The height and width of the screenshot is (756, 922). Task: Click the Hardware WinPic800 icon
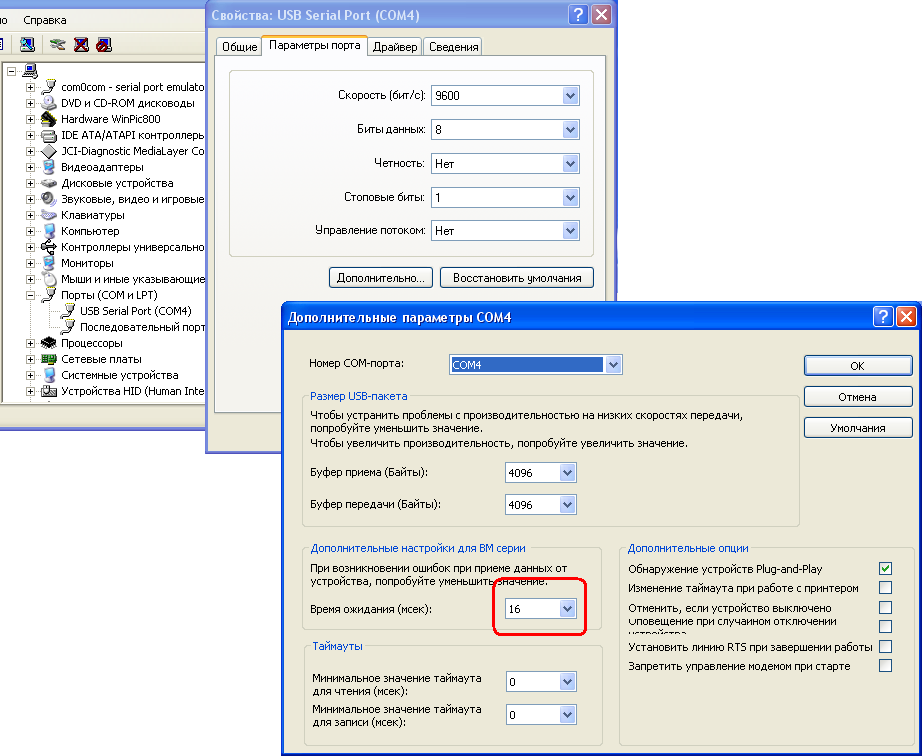pyautogui.click(x=49, y=119)
